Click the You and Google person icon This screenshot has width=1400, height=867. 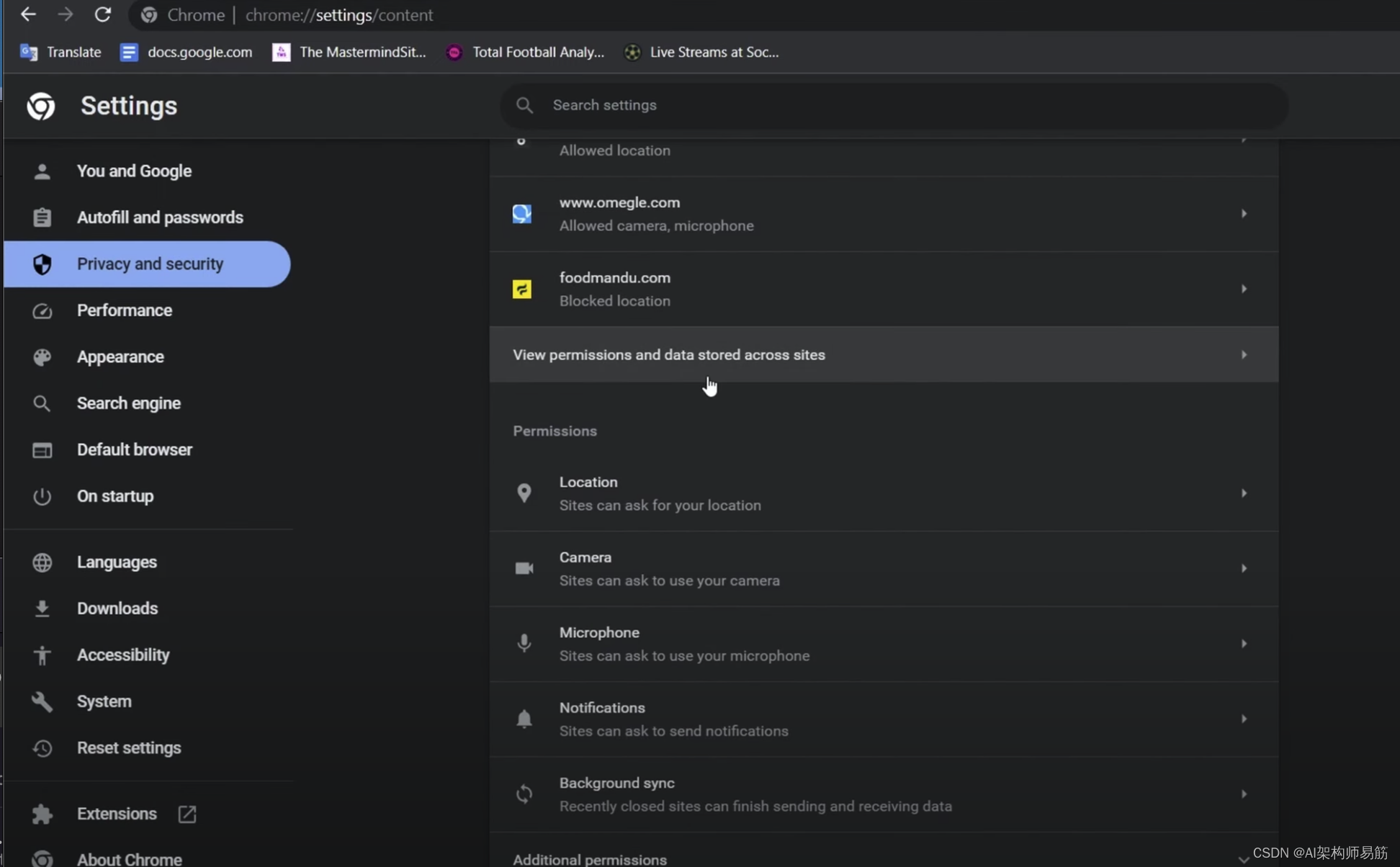click(42, 171)
